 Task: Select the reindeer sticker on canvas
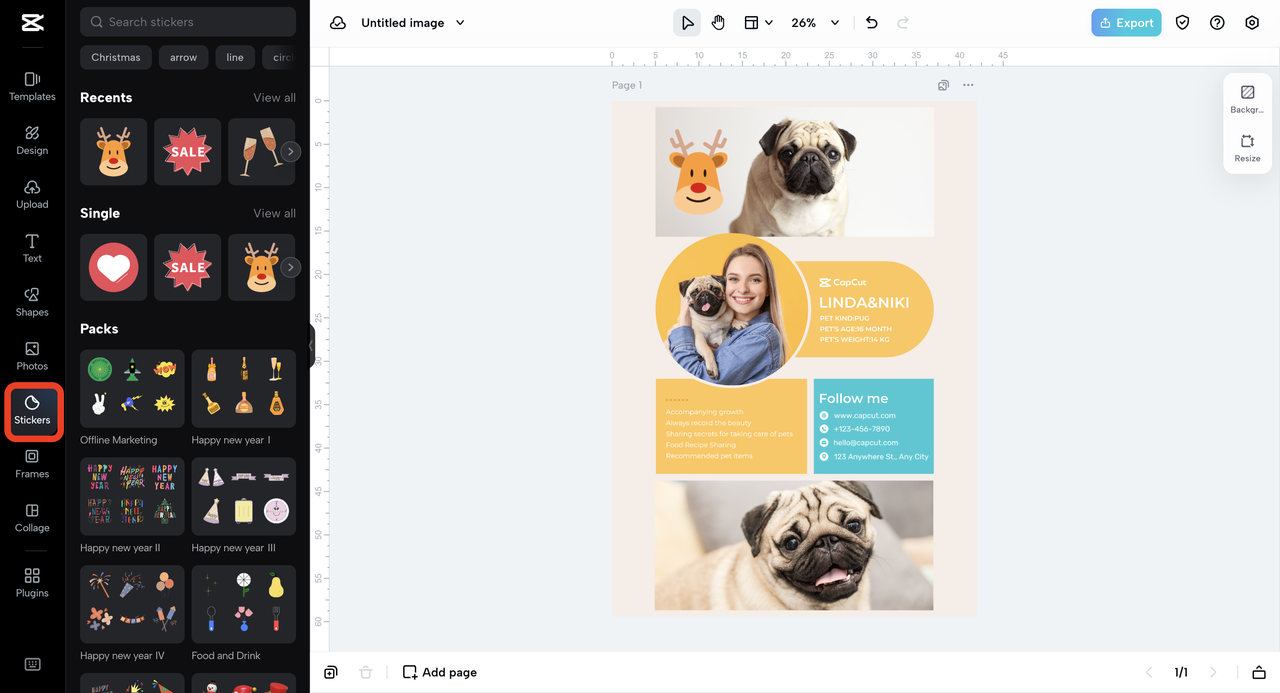tap(698, 171)
